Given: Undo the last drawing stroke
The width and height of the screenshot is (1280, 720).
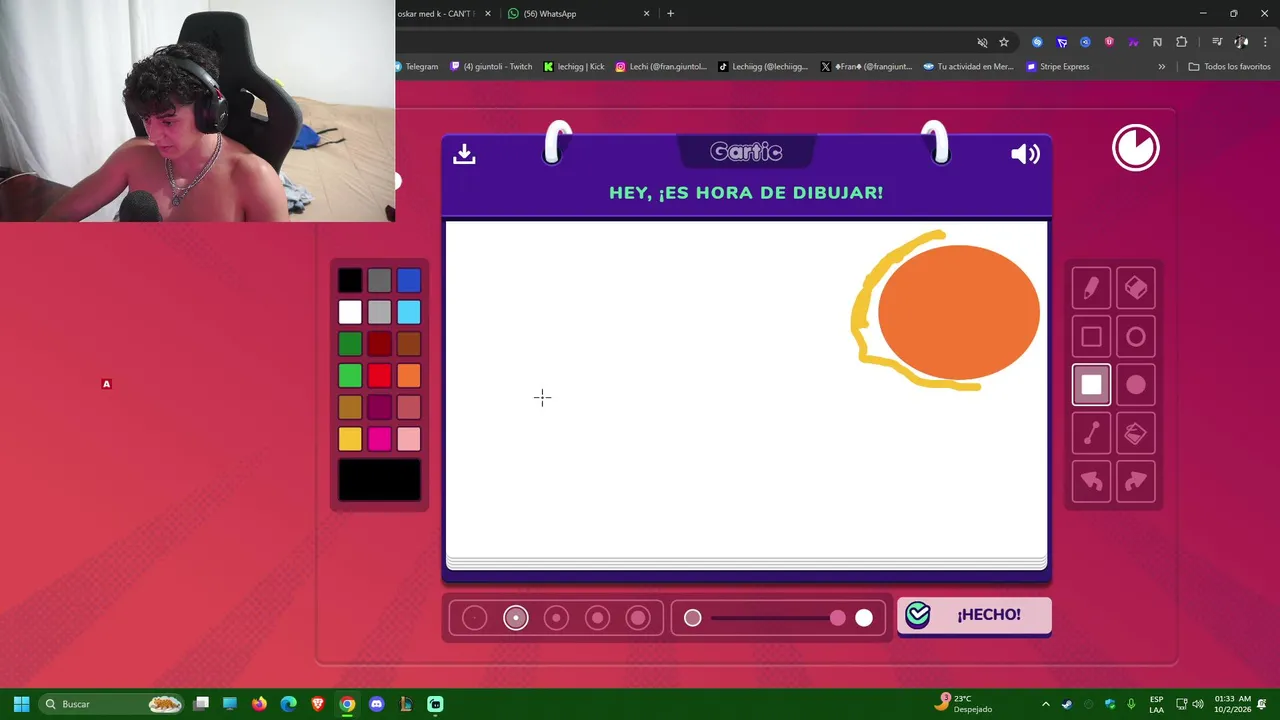Looking at the screenshot, I should pos(1091,481).
